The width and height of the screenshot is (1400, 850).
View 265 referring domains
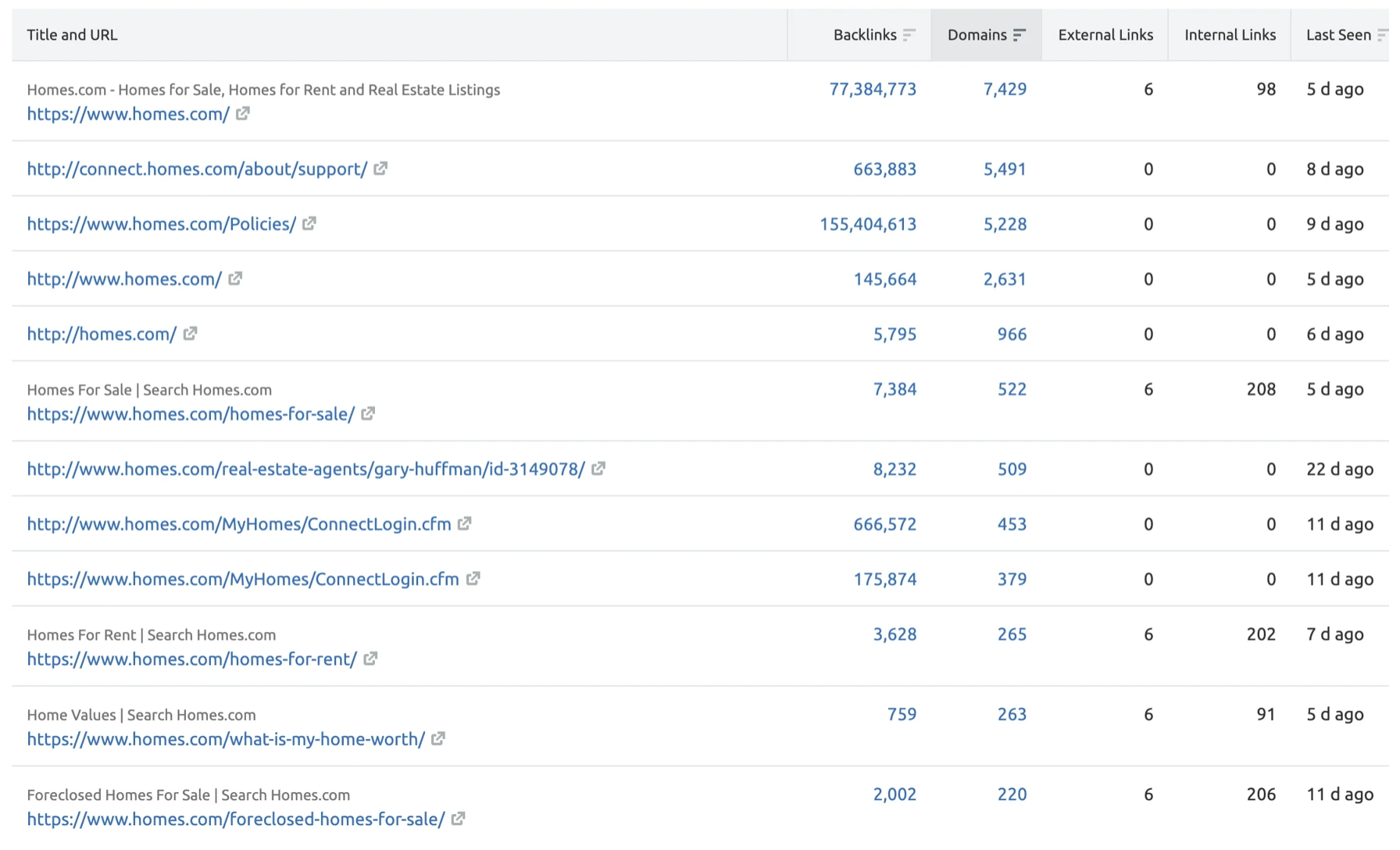click(x=1012, y=634)
